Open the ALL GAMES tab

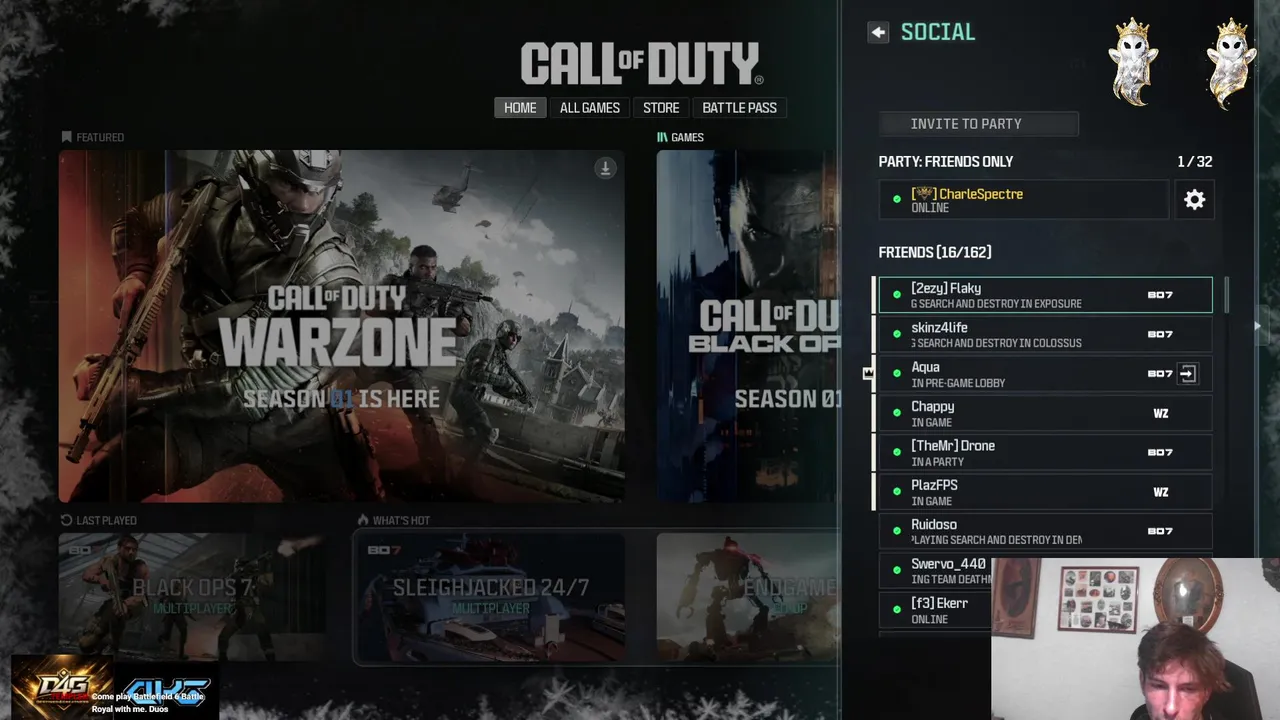click(x=590, y=108)
